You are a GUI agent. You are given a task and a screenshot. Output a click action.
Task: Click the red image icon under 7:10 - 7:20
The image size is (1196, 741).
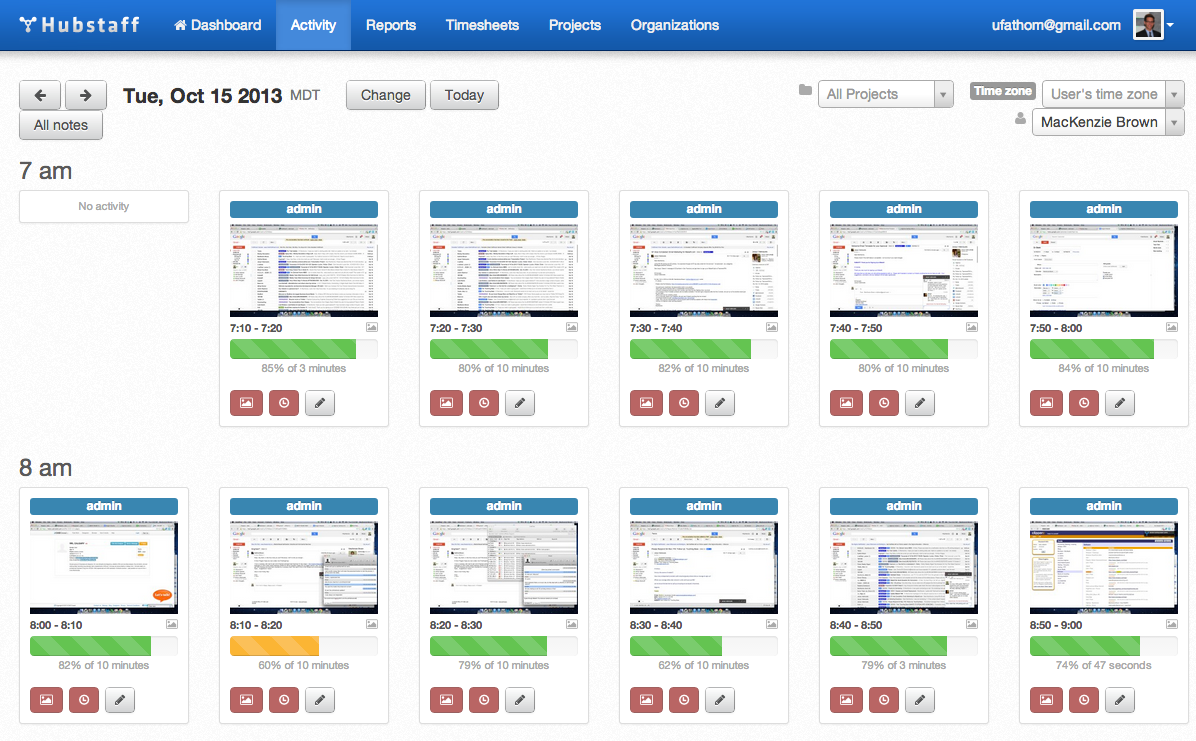[x=246, y=403]
